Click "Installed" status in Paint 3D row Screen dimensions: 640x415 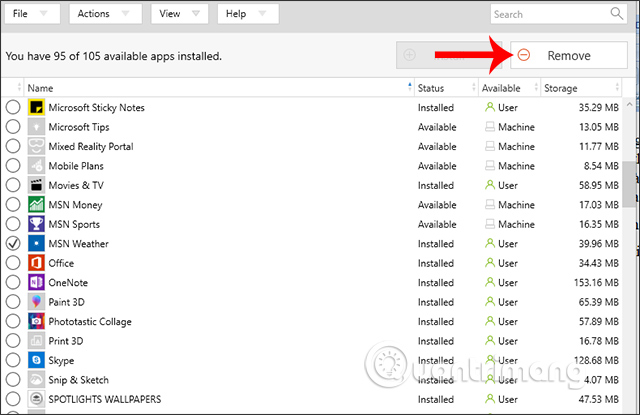point(436,302)
